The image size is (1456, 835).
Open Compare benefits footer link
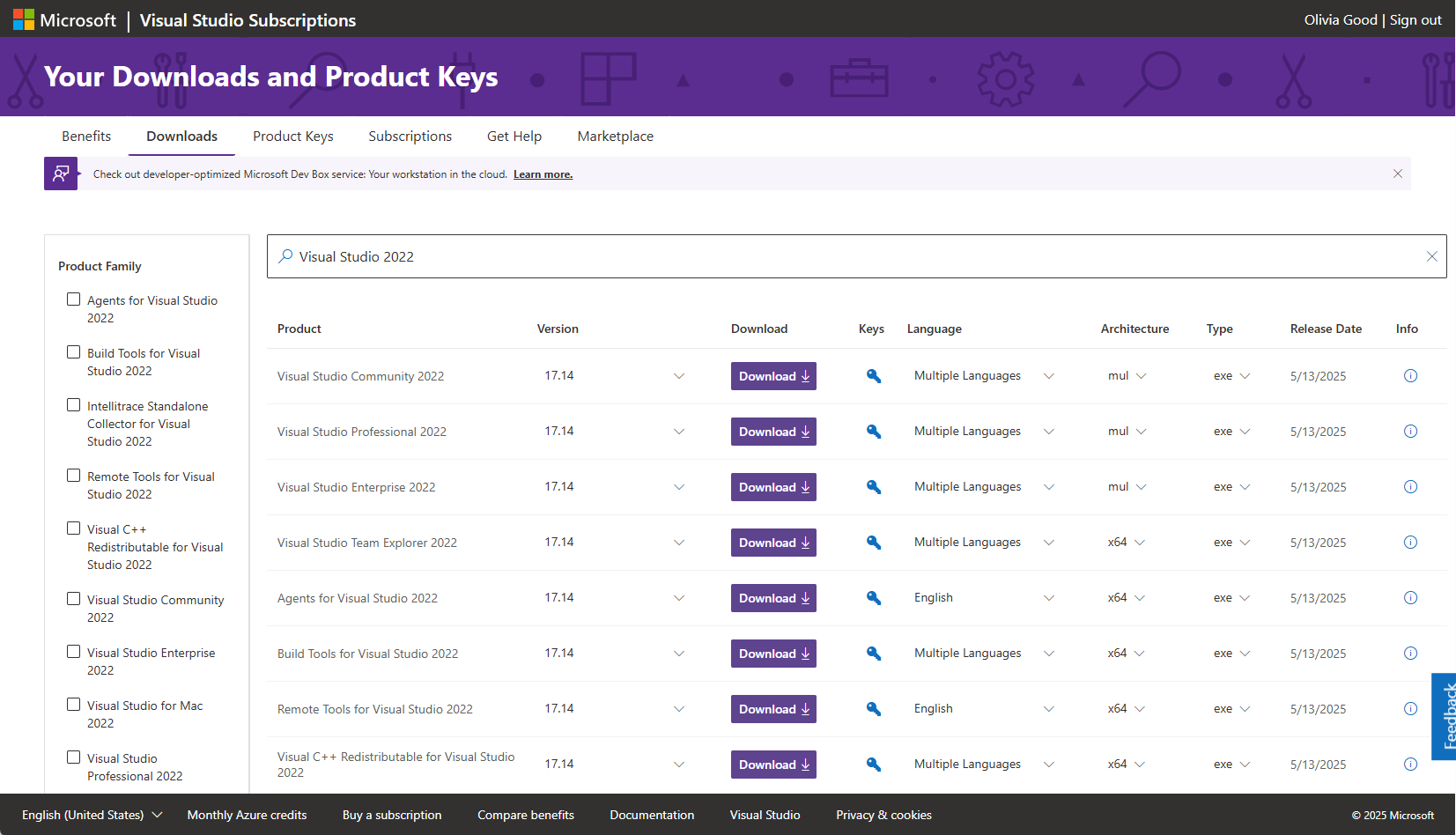tap(526, 815)
